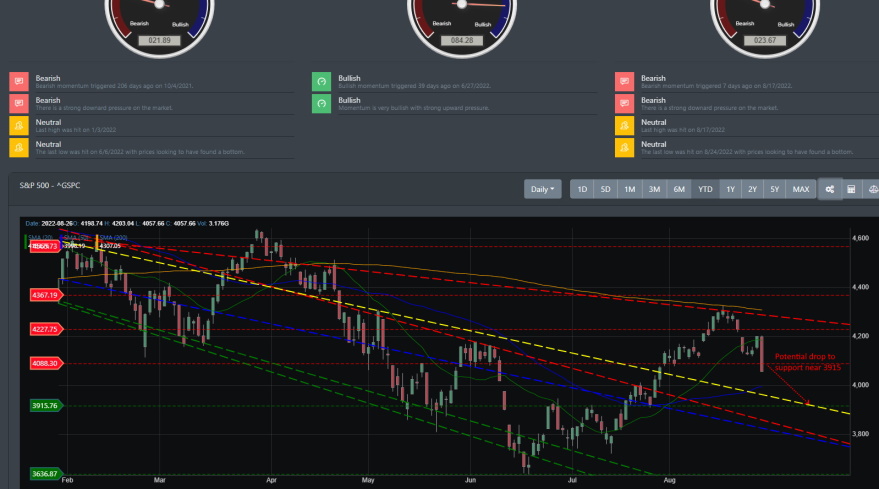The height and width of the screenshot is (489, 879).
Task: Click the Aug label on time axis
Action: pos(669,480)
